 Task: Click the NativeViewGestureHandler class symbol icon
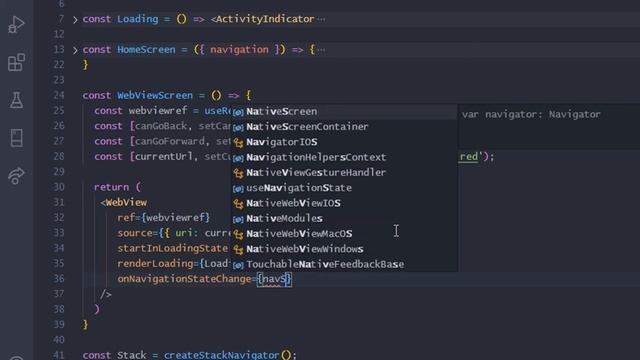click(x=238, y=173)
